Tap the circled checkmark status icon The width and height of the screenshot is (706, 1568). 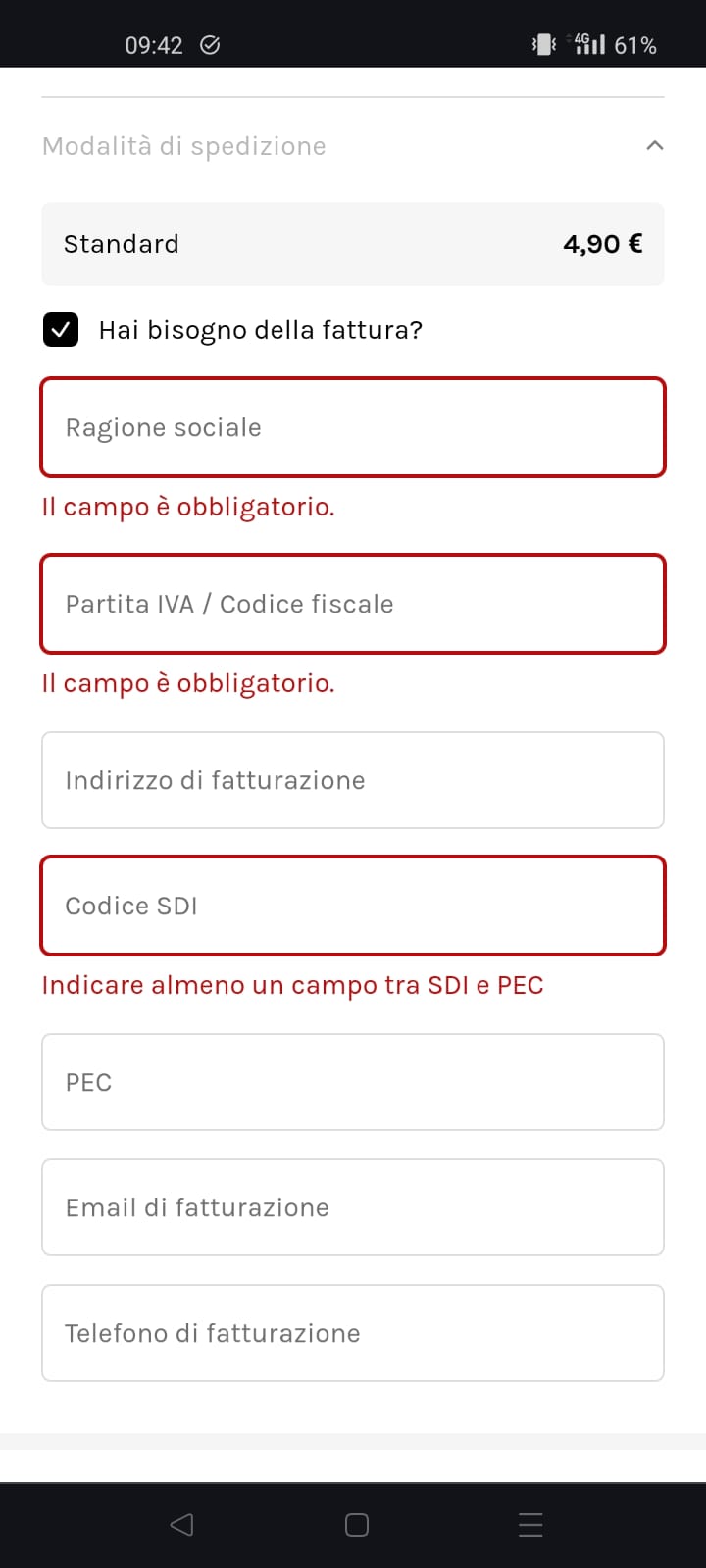pos(210,44)
